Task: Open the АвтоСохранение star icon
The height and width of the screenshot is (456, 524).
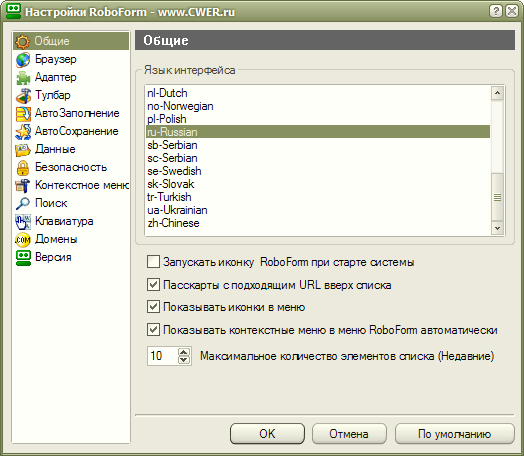Action: point(23,132)
